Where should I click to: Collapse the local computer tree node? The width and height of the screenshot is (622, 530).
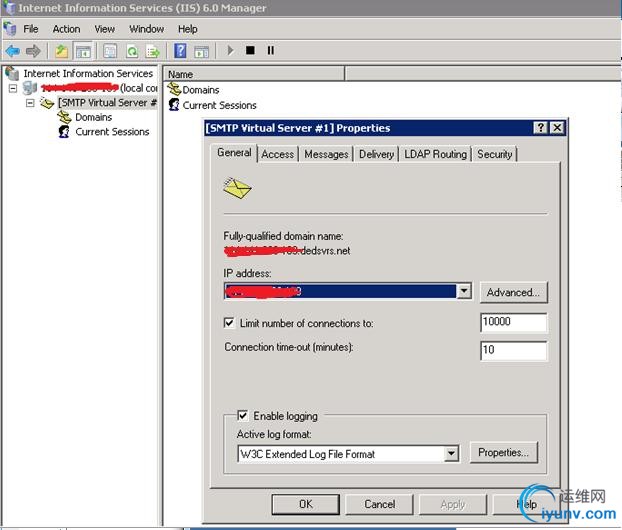click(13, 88)
